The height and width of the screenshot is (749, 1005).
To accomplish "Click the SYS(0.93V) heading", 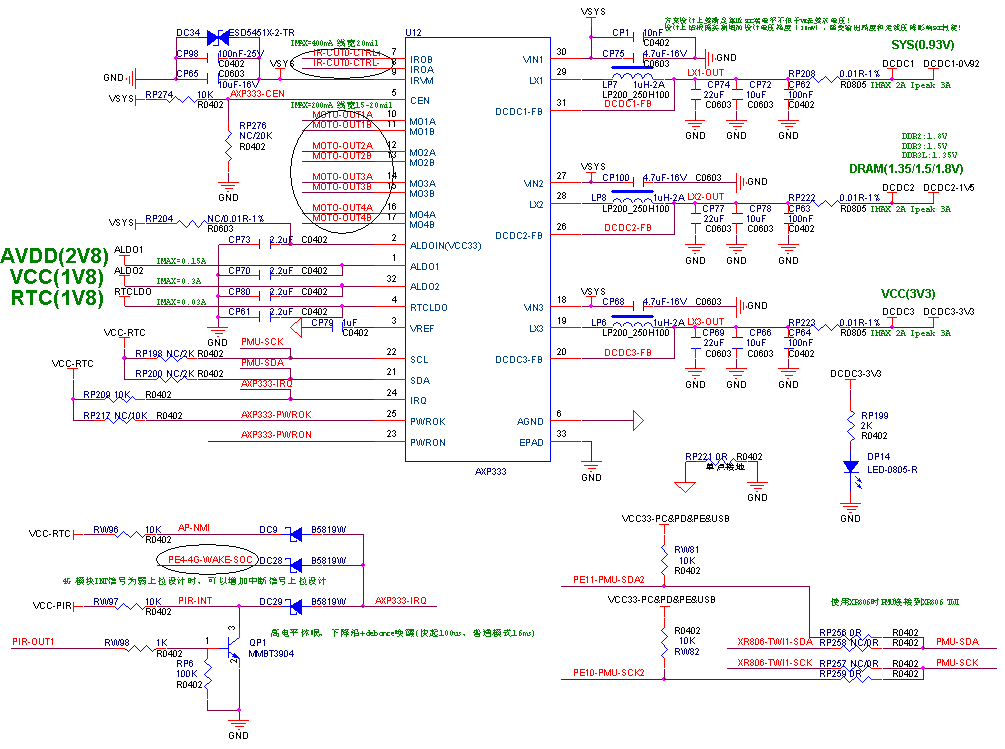I will click(x=922, y=46).
